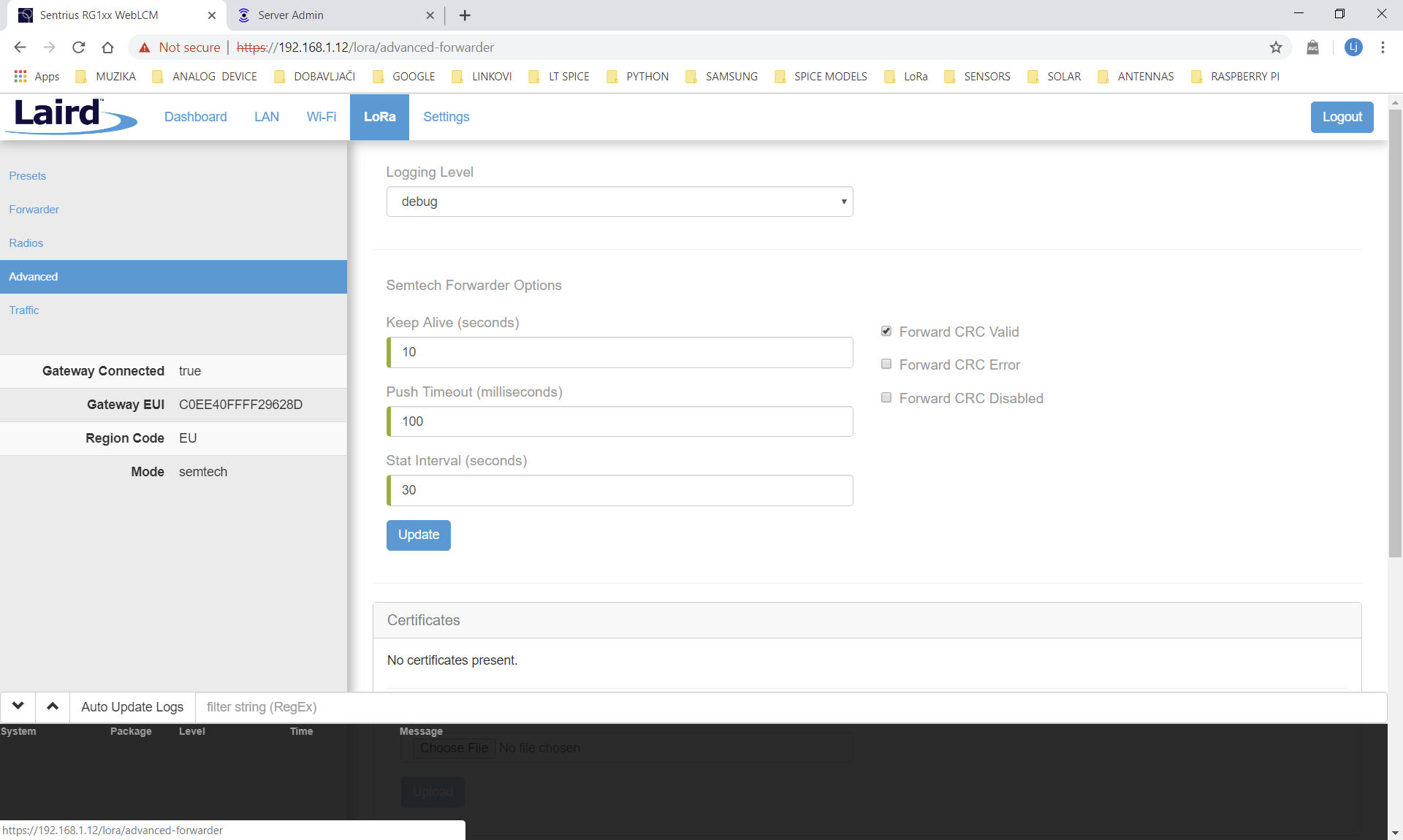Screen dimensions: 1403x840
Task: Check Forward CRC Disabled
Action: pyautogui.click(x=886, y=397)
